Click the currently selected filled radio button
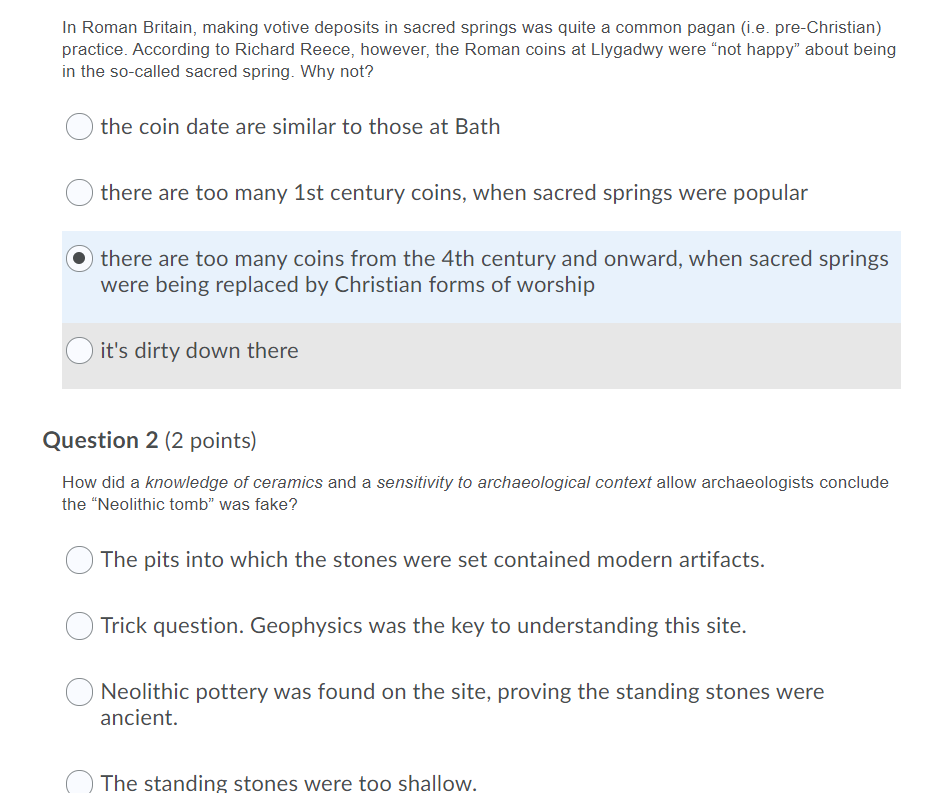The height and width of the screenshot is (793, 942). click(x=79, y=258)
